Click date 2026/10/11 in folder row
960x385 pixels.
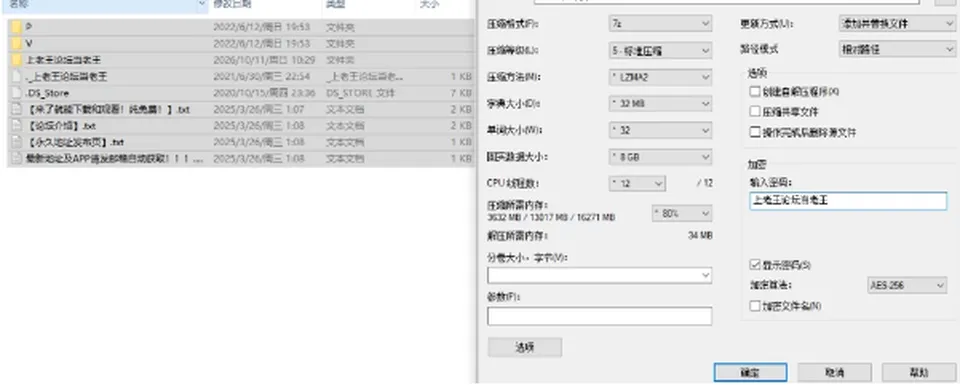pos(264,60)
